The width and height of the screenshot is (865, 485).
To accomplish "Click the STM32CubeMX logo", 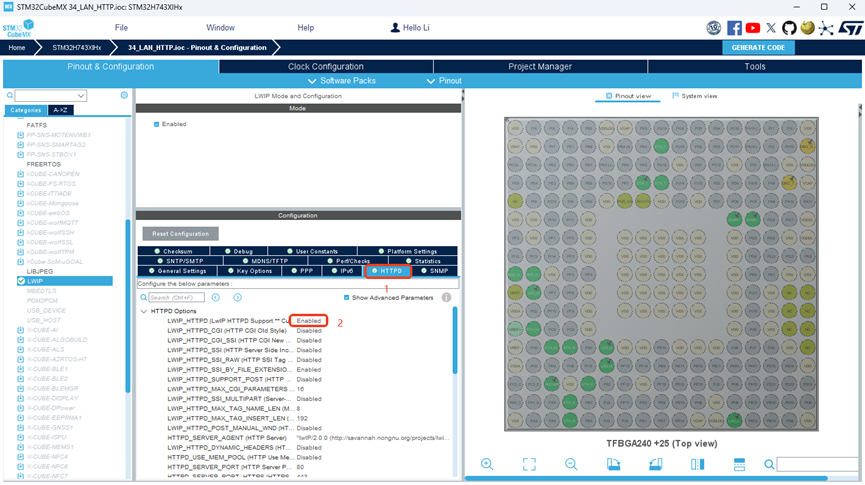I will 18,28.
